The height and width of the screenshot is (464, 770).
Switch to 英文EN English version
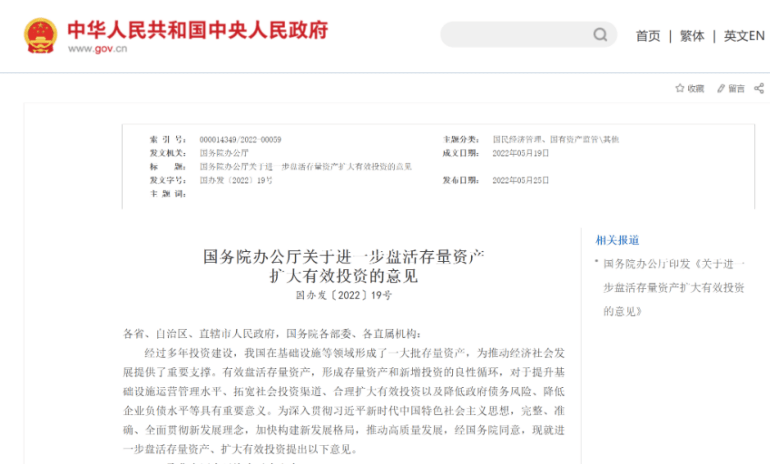(744, 35)
